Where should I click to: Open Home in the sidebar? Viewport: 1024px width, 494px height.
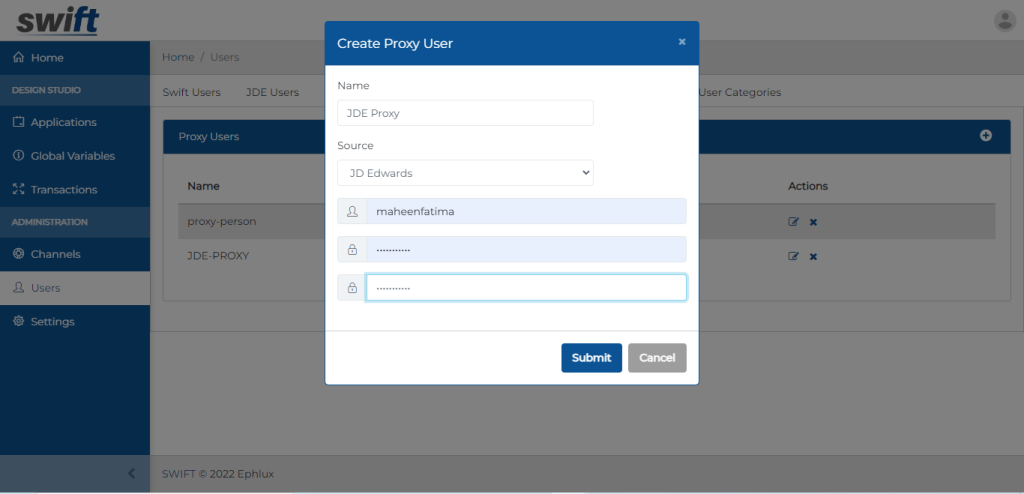pos(47,58)
